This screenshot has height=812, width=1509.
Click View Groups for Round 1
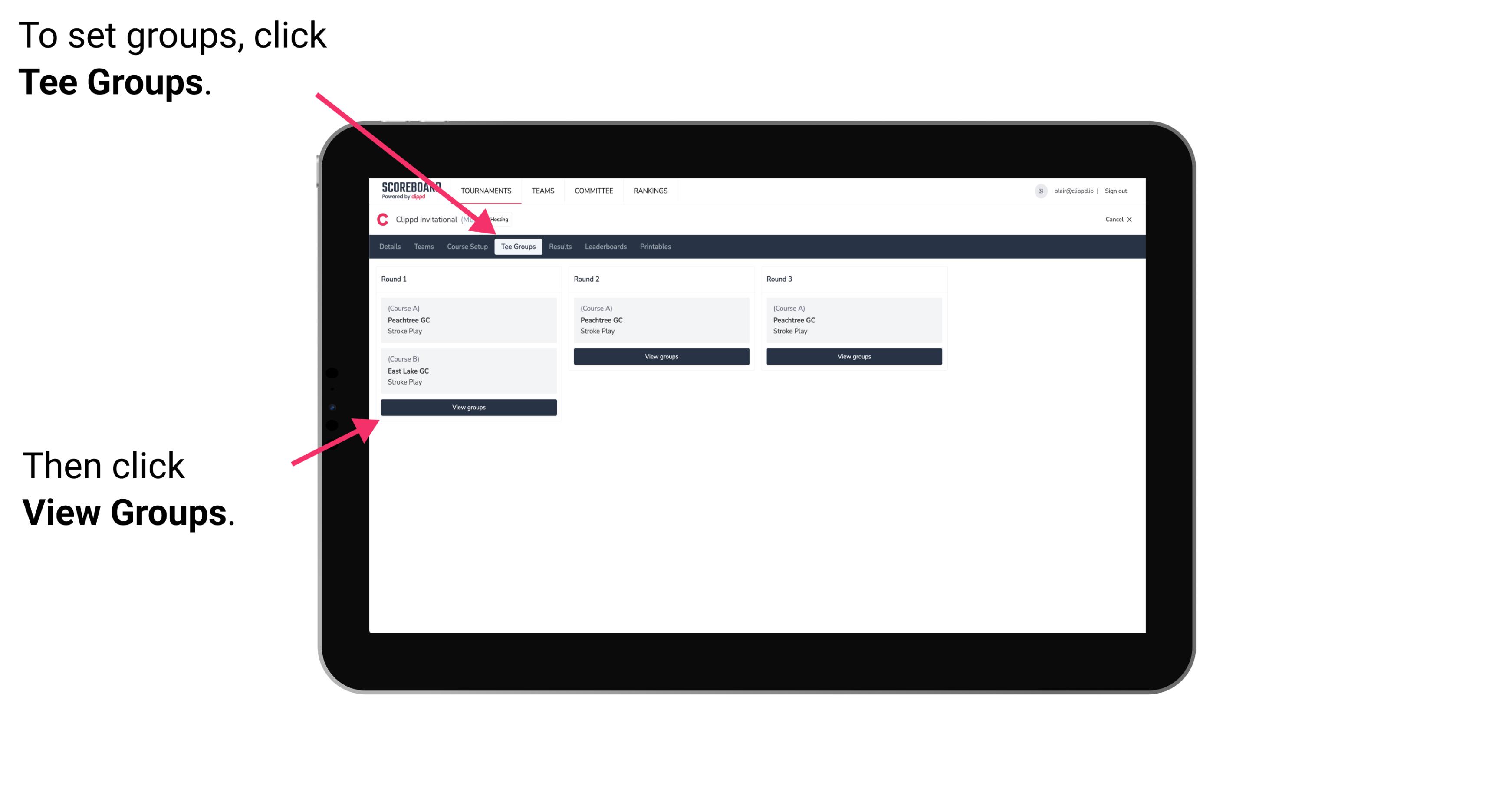469,407
